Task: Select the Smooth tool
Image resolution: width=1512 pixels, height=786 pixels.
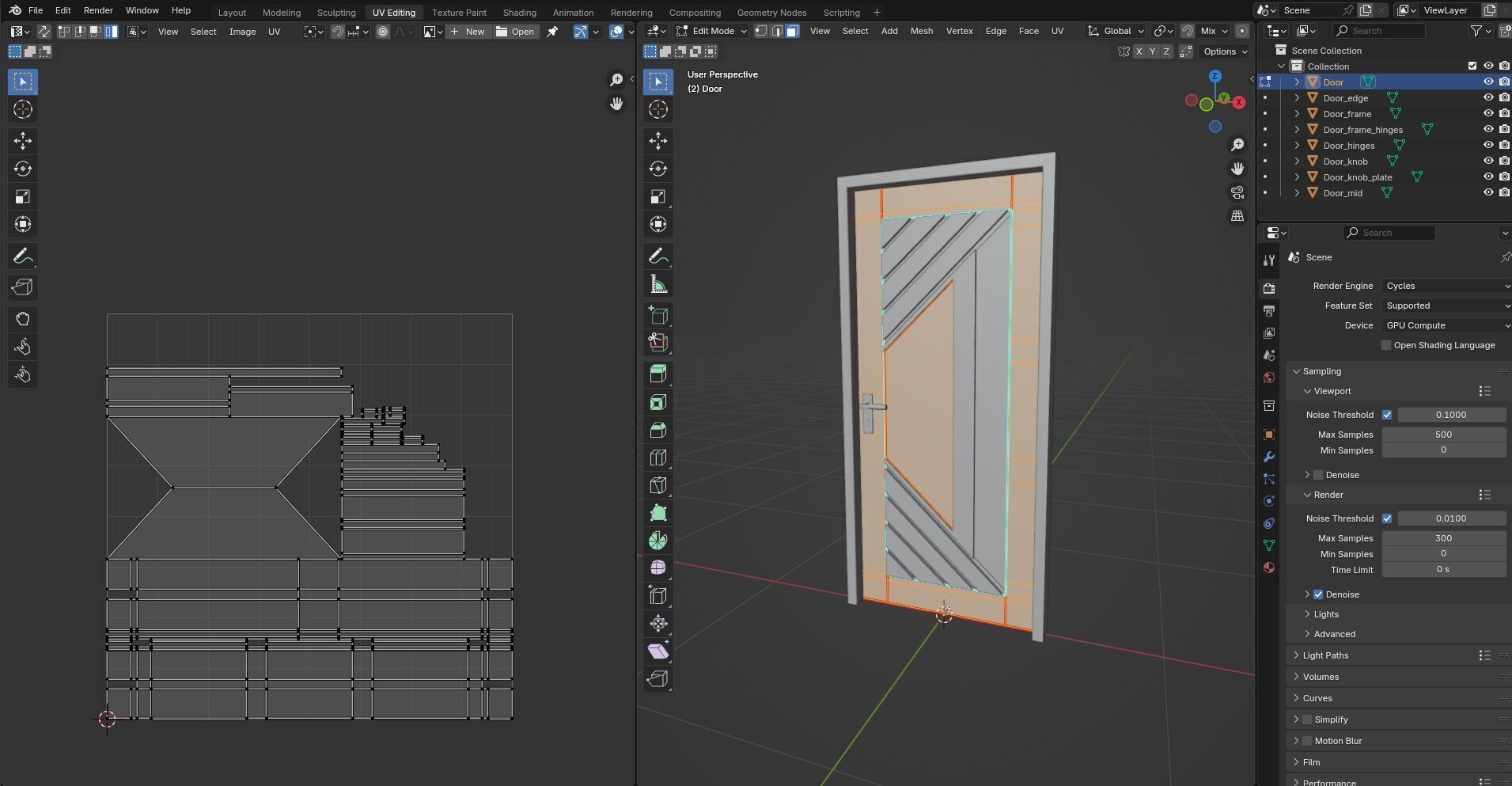Action: [x=658, y=568]
